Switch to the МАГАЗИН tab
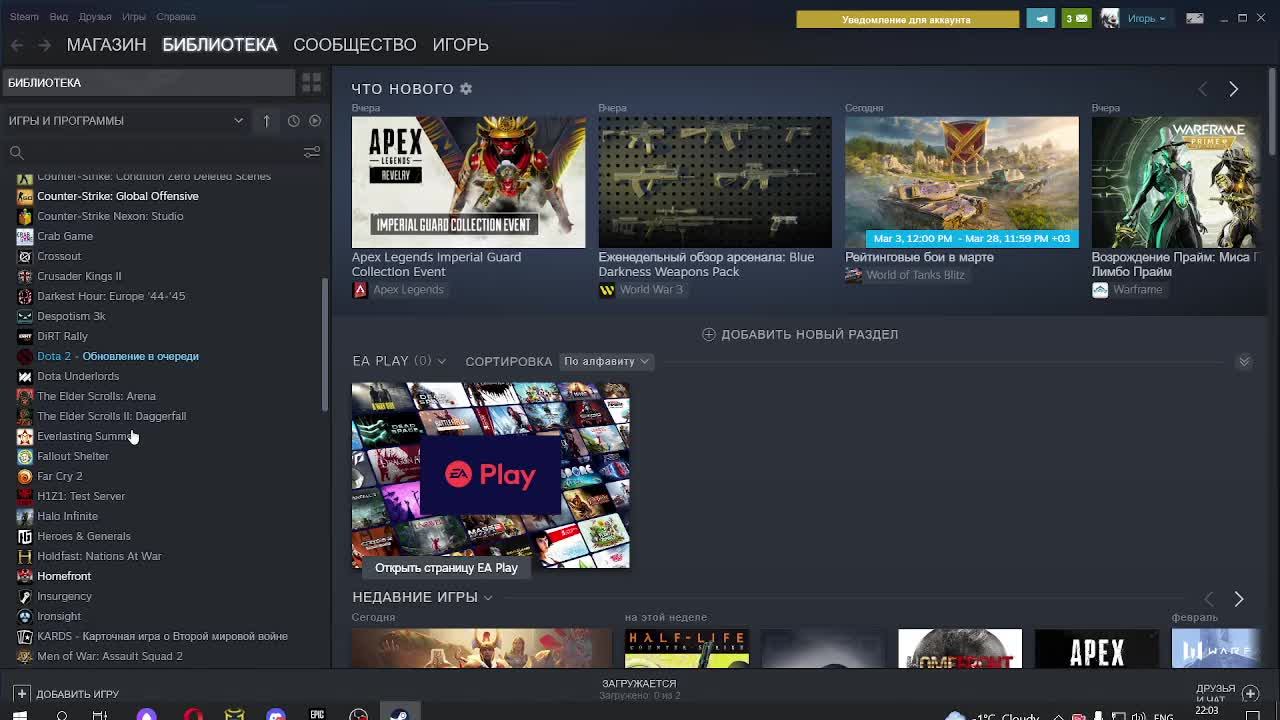Viewport: 1280px width, 720px height. tap(106, 45)
